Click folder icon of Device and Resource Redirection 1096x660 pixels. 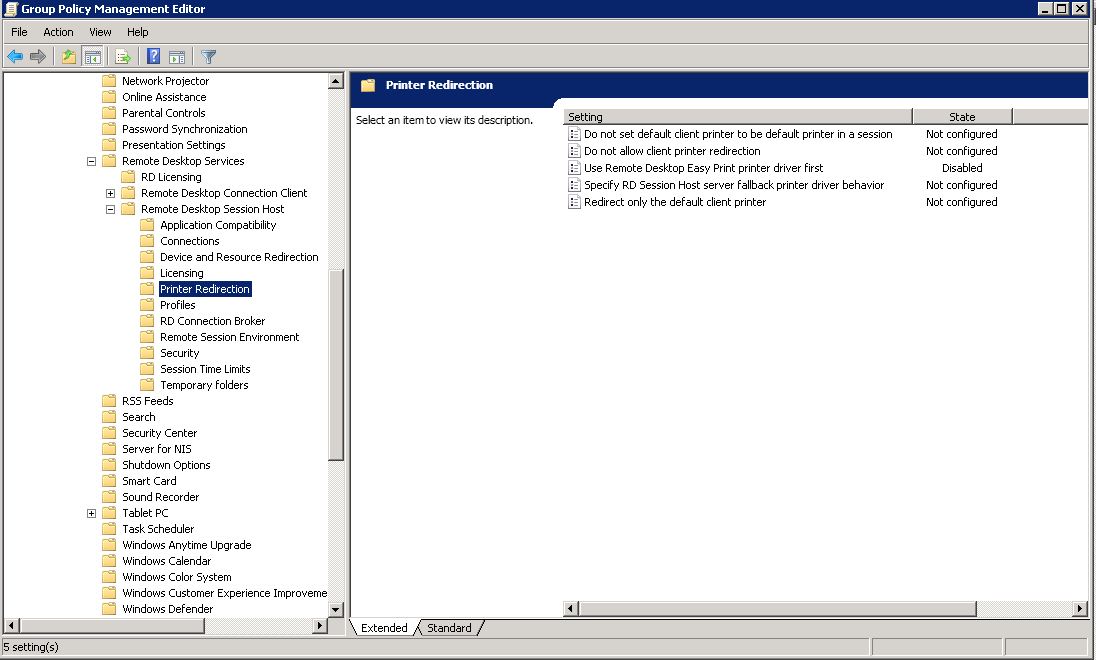click(147, 257)
